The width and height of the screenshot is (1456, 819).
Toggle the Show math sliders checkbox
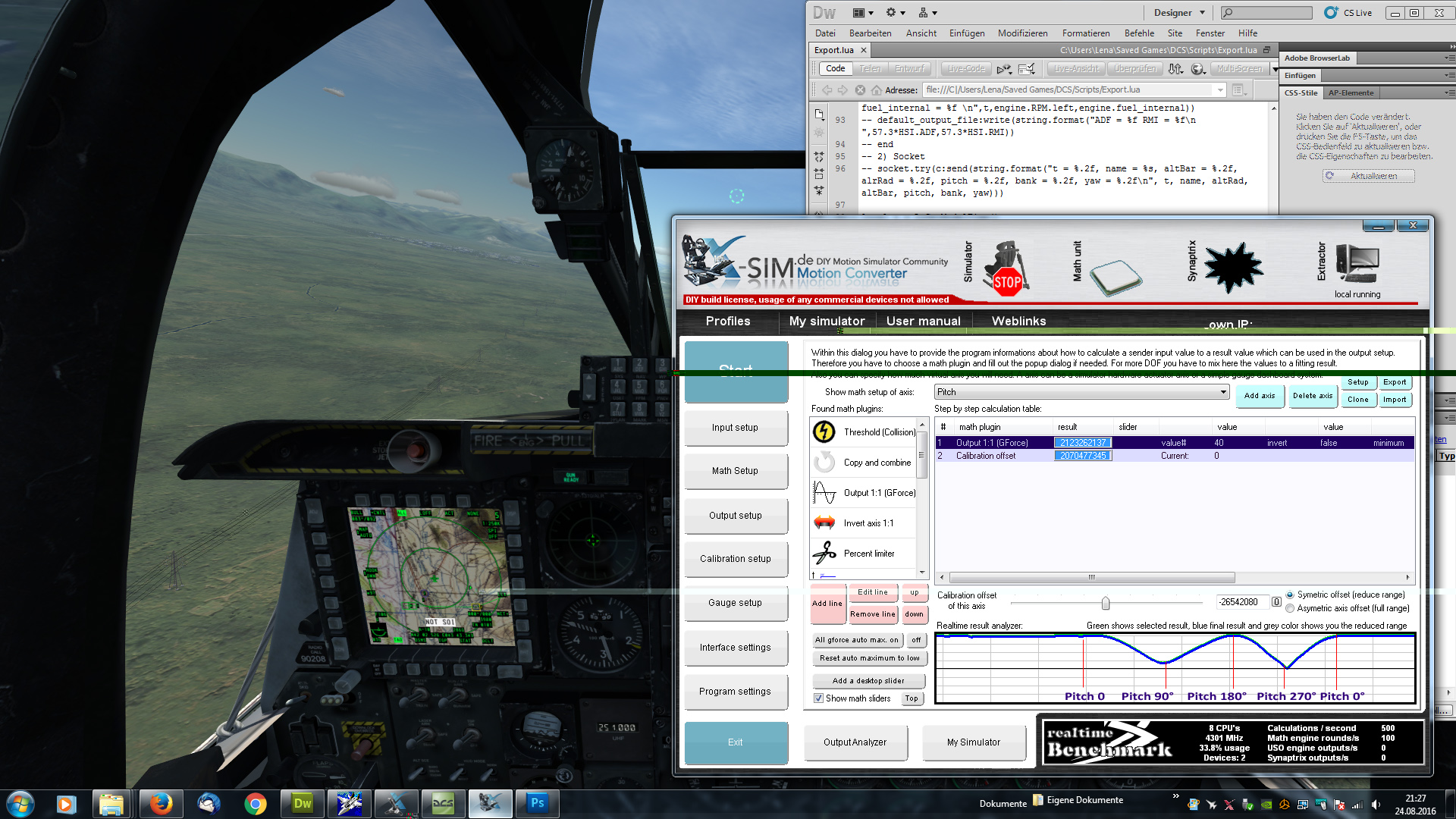tap(819, 698)
